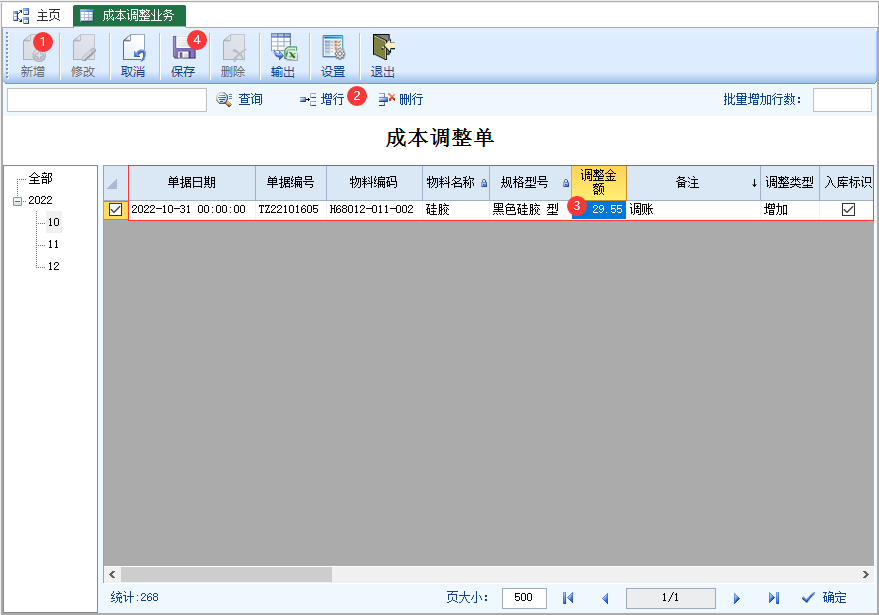The height and width of the screenshot is (615, 879).
Task: Go to the last page
Action: [774, 598]
